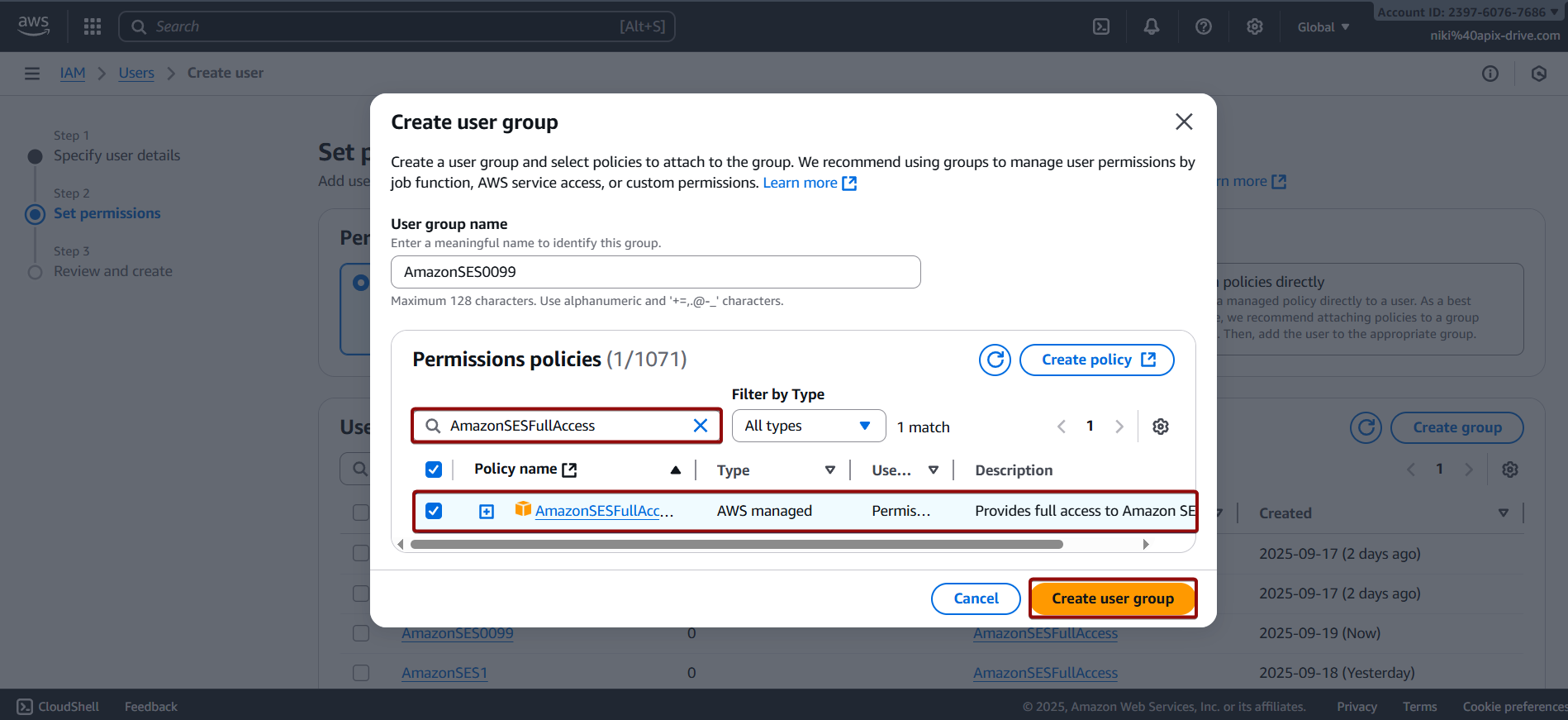
Task: Open the notifications bell
Action: [x=1152, y=26]
